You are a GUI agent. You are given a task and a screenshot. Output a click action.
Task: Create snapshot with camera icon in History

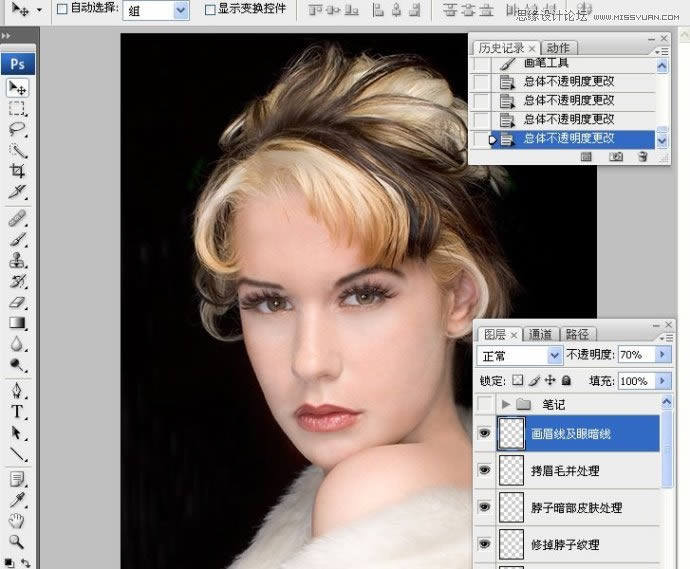click(x=616, y=157)
